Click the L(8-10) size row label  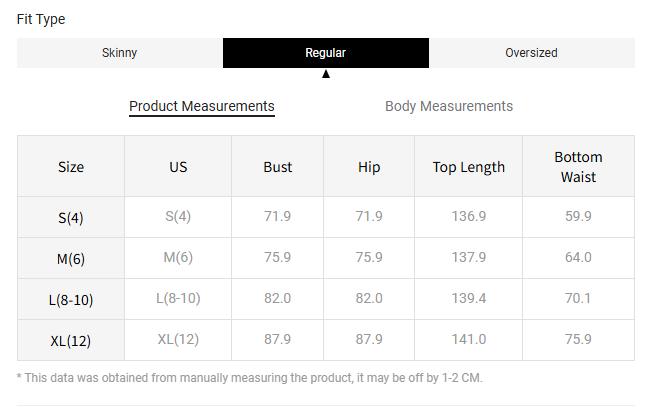pos(71,299)
